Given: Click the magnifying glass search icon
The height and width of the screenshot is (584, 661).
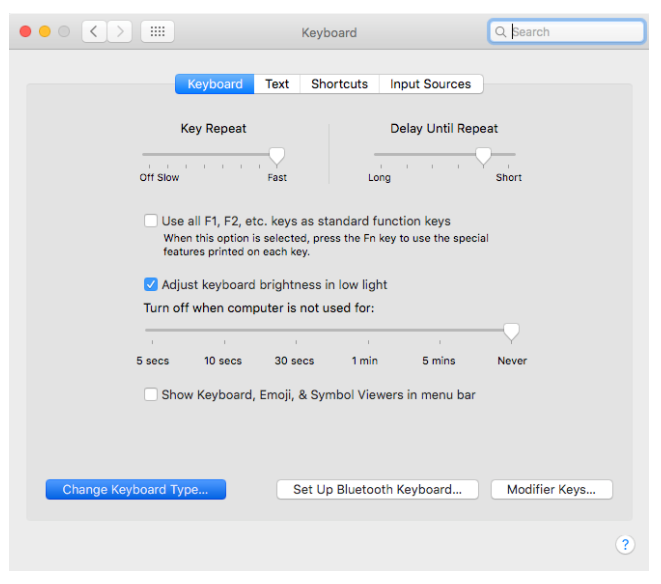Looking at the screenshot, I should [501, 32].
